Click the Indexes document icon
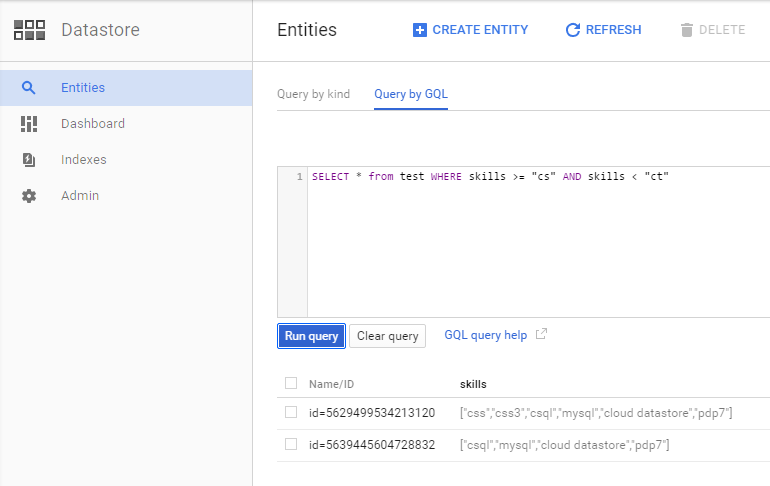Image resolution: width=770 pixels, height=486 pixels. pyautogui.click(x=29, y=160)
